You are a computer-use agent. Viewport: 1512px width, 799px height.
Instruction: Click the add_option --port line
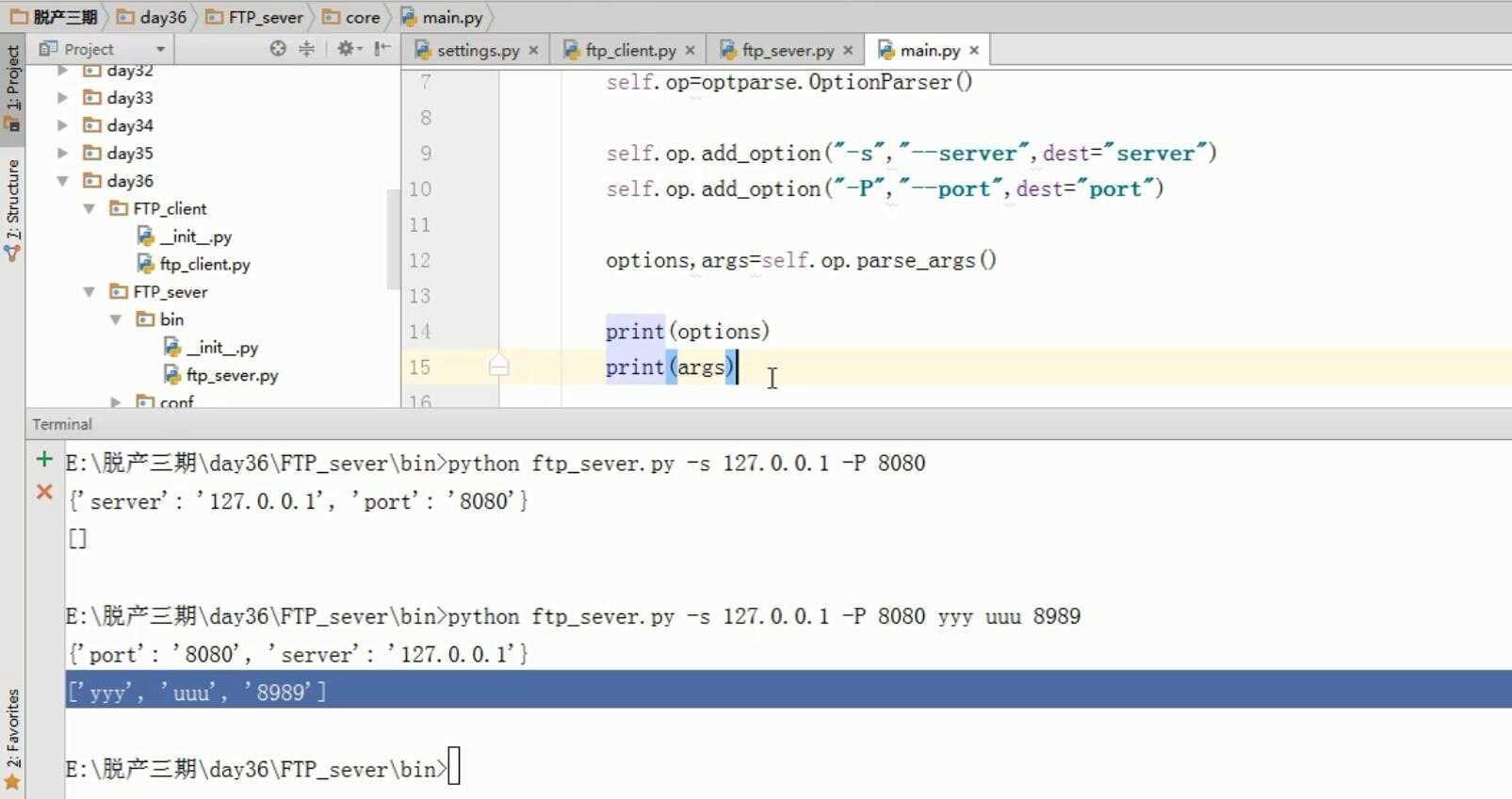(885, 188)
